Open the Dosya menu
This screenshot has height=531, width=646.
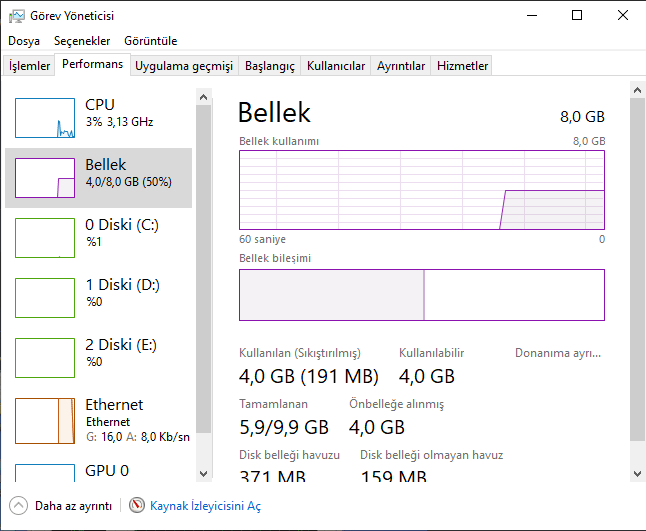24,41
